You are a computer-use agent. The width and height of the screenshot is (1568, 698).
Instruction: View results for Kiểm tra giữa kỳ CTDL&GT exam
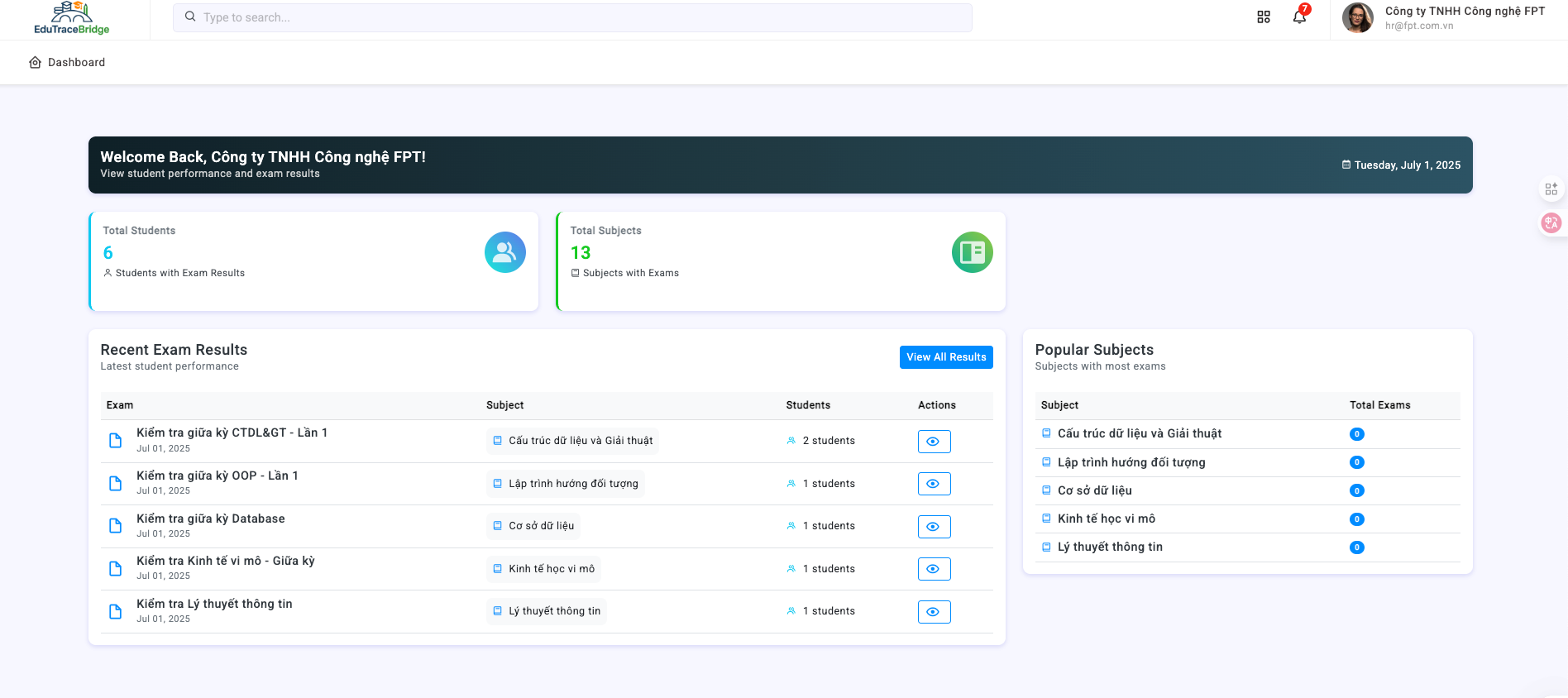tap(934, 442)
